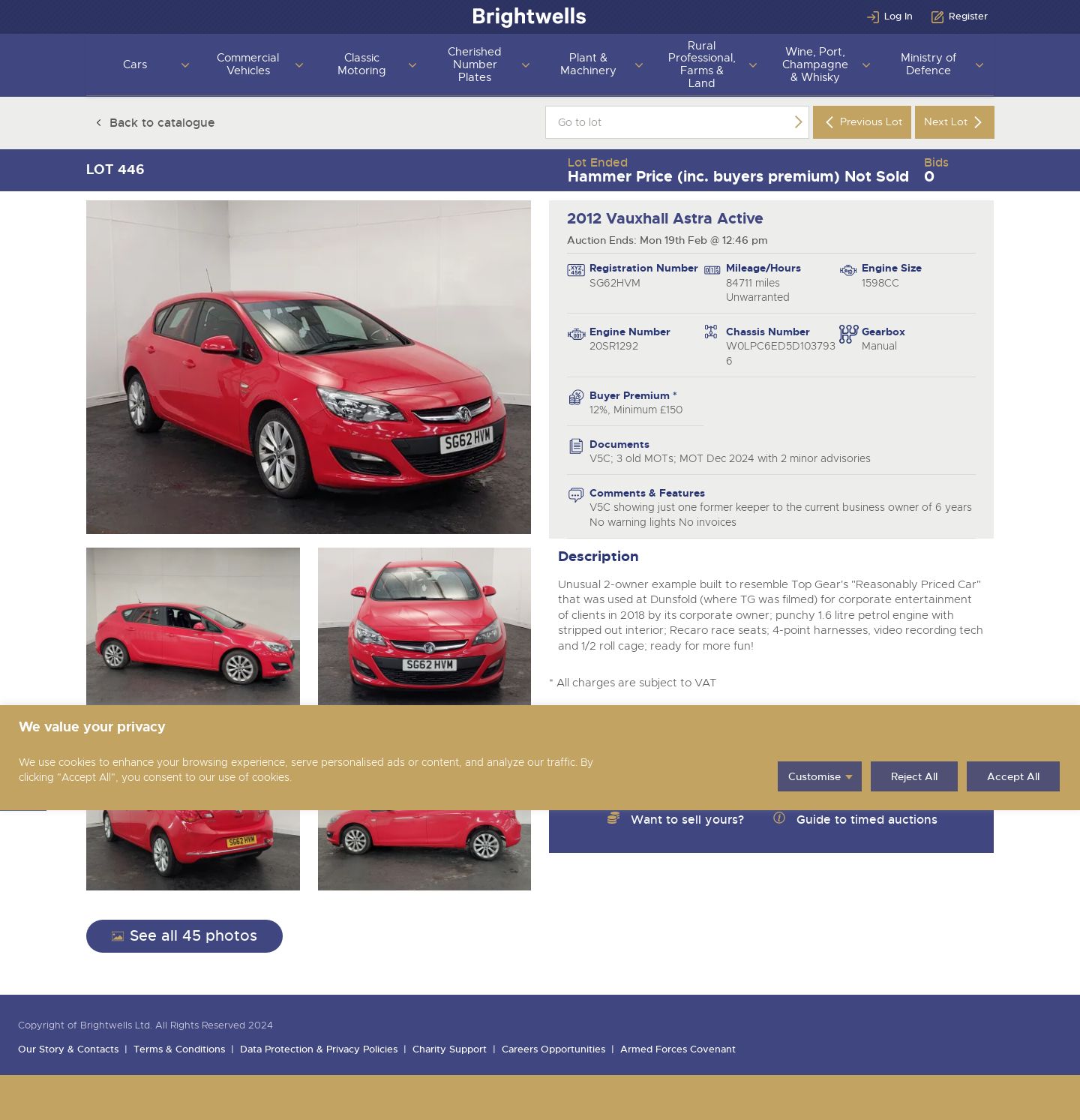Screen dimensions: 1080x1120
Task: Expand the Commercial Vehicles chevron
Action: point(299,65)
